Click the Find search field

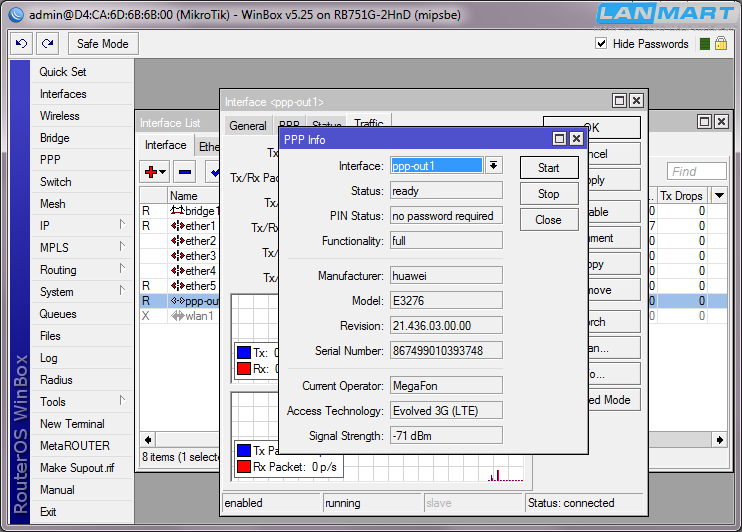point(697,171)
